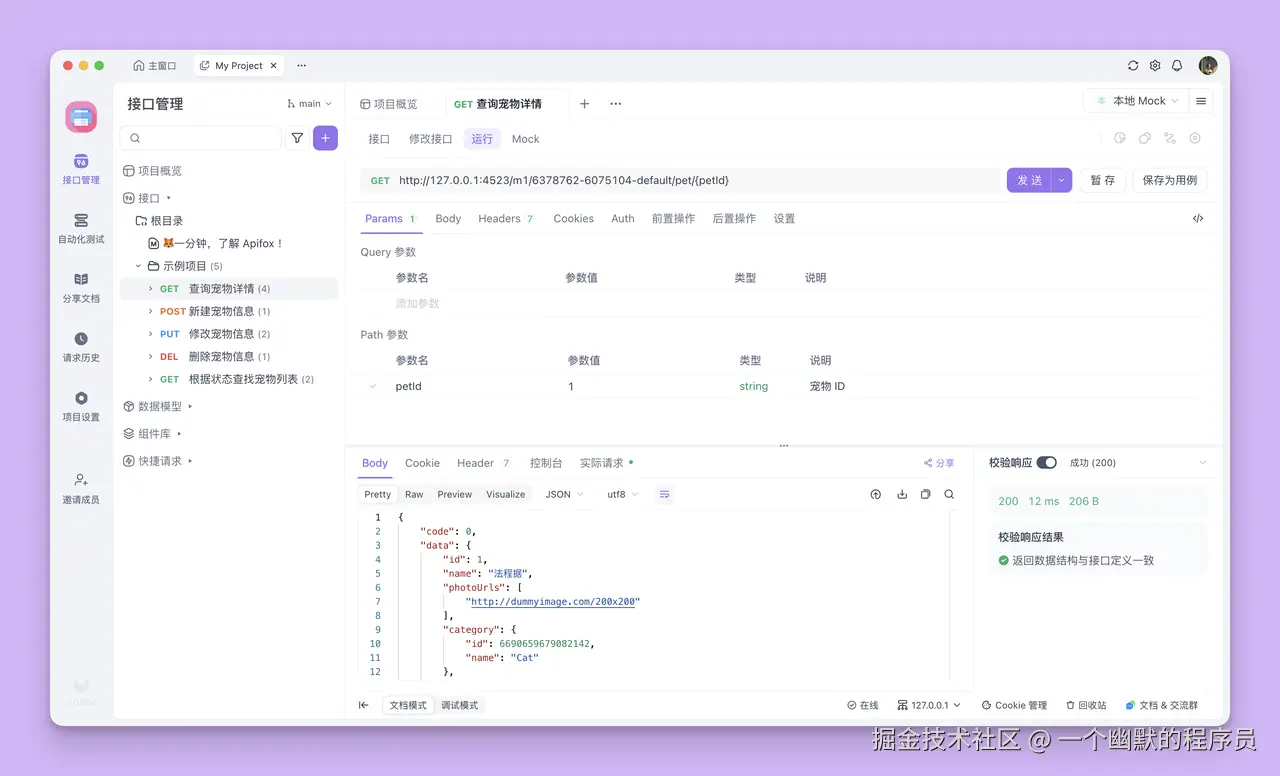The image size is (1280, 776).
Task: Toggle 文档模式 at the bottom left
Action: point(407,705)
